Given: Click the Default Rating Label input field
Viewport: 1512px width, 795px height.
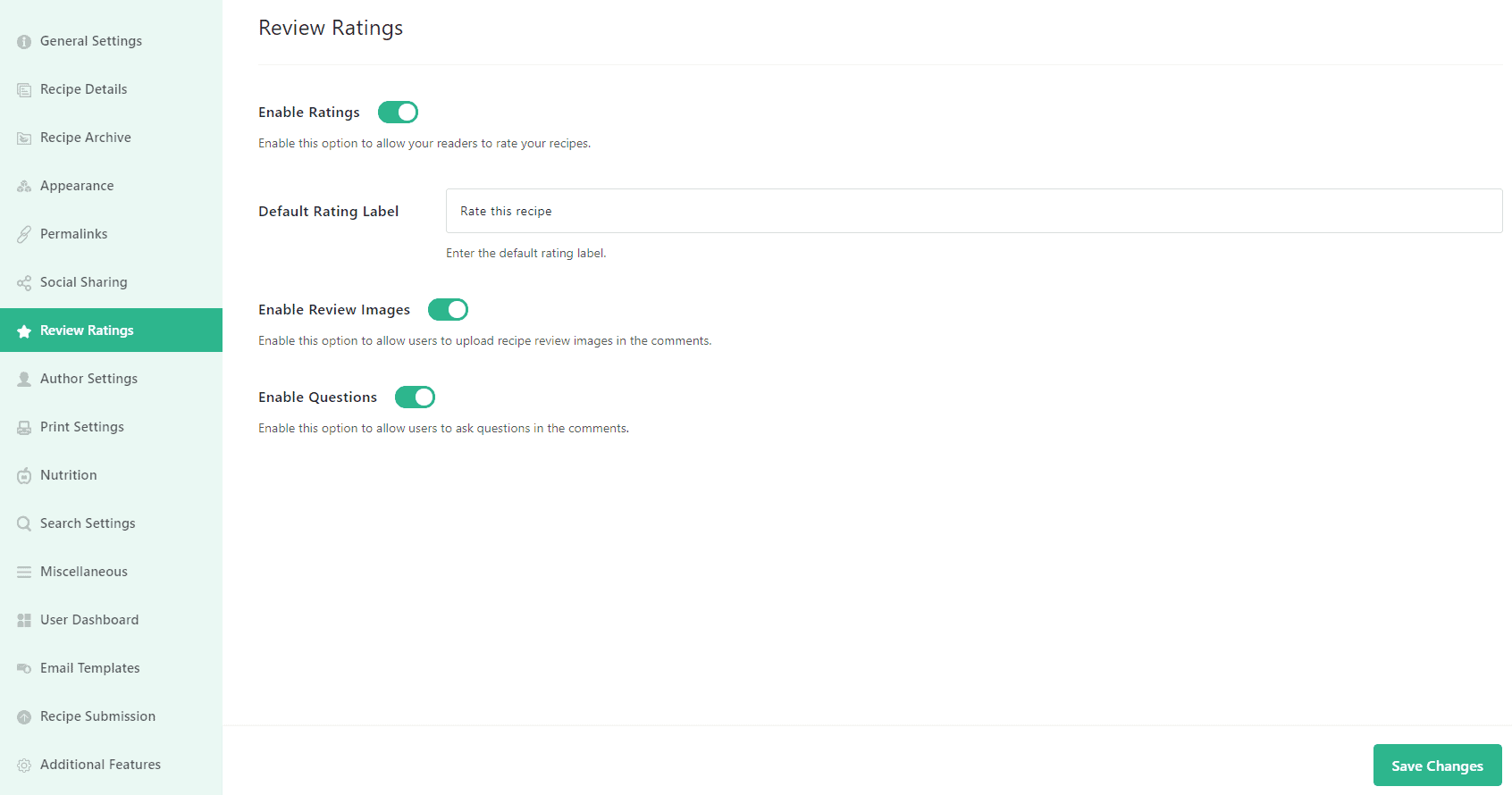Looking at the screenshot, I should (974, 211).
